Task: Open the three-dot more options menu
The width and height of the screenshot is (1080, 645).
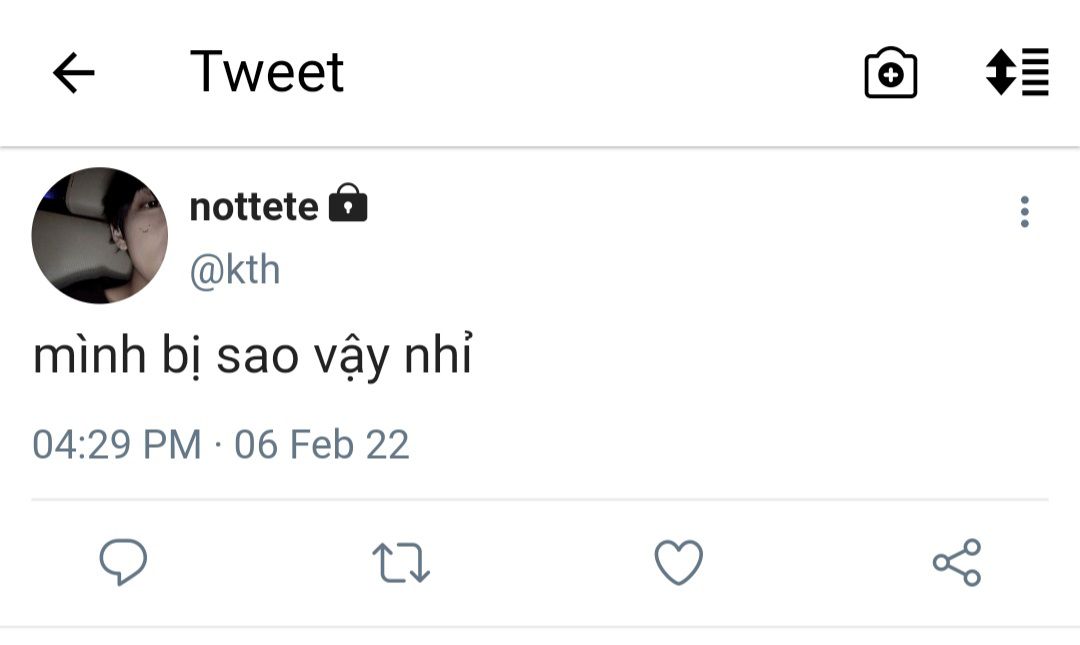Action: coord(1024,212)
